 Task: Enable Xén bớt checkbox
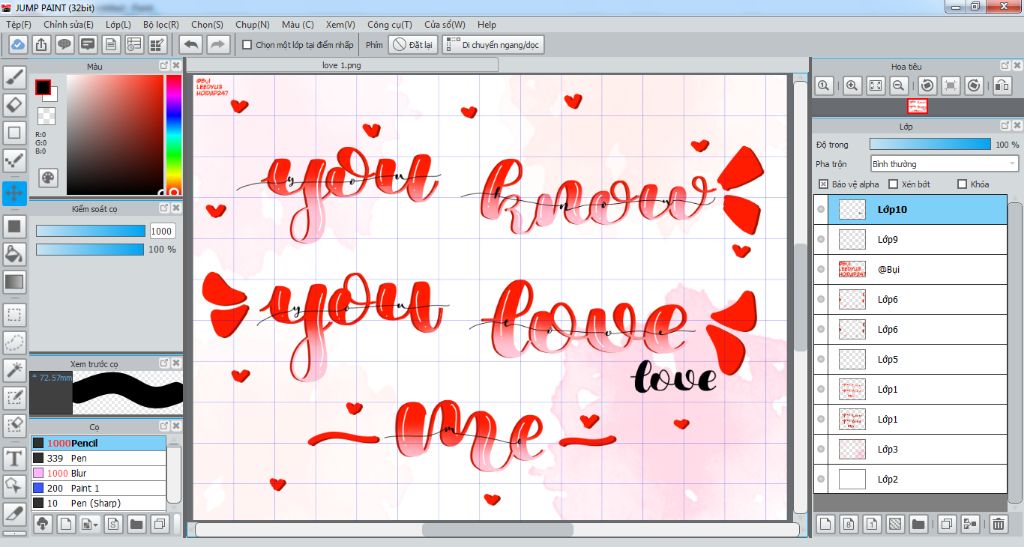click(893, 184)
